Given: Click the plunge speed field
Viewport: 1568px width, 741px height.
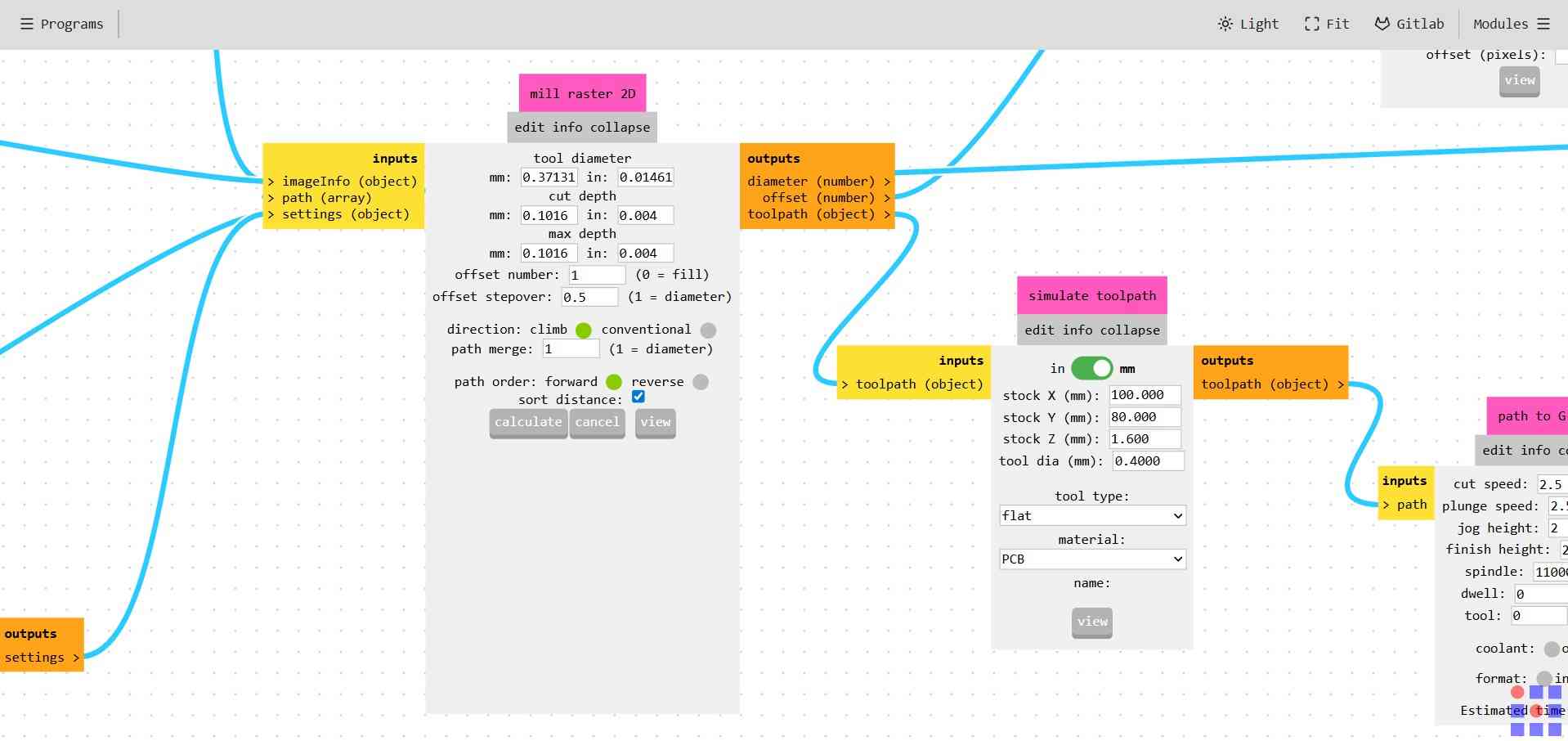Looking at the screenshot, I should 1557,506.
